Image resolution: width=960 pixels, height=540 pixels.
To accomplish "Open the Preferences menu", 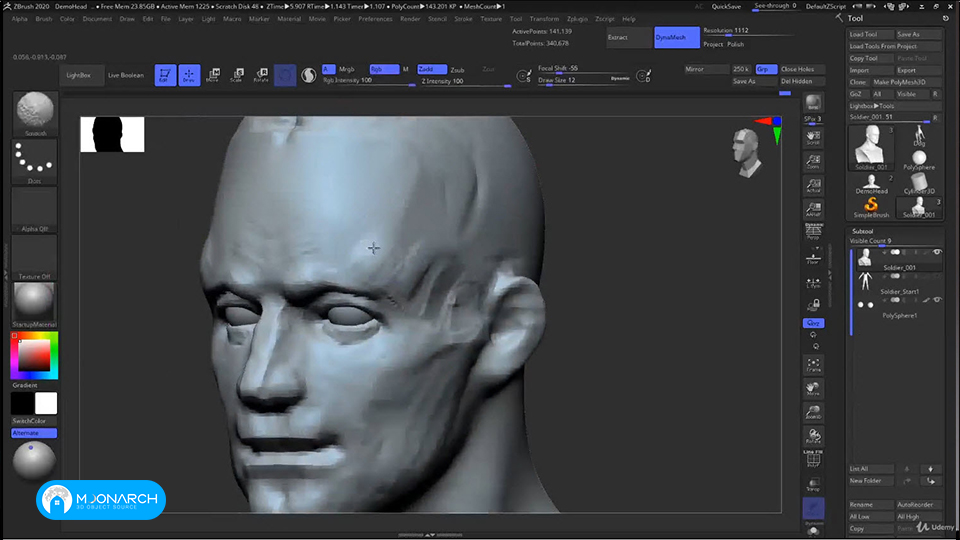I will [375, 19].
